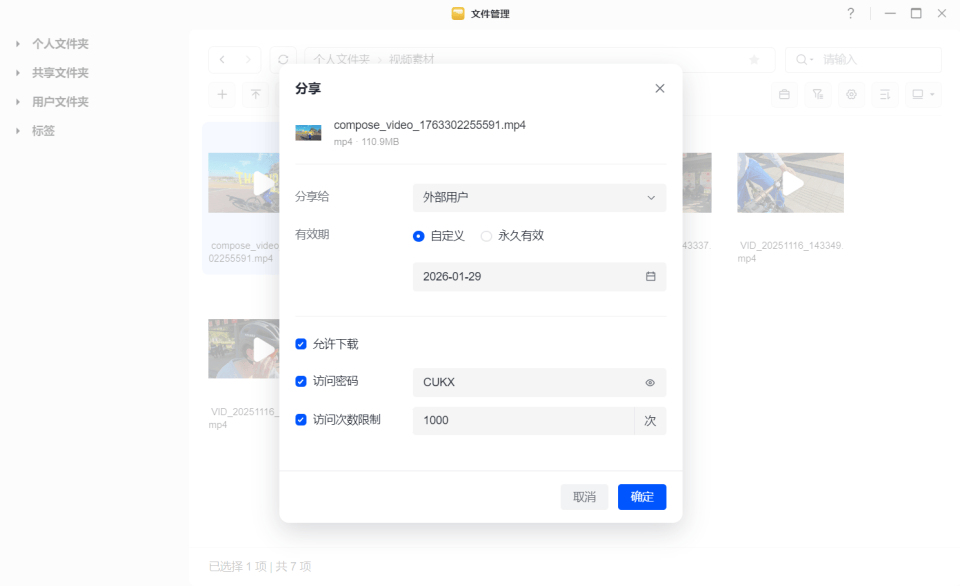This screenshot has height=586, width=960.
Task: Click the star favorite icon in the address bar
Action: (x=753, y=60)
